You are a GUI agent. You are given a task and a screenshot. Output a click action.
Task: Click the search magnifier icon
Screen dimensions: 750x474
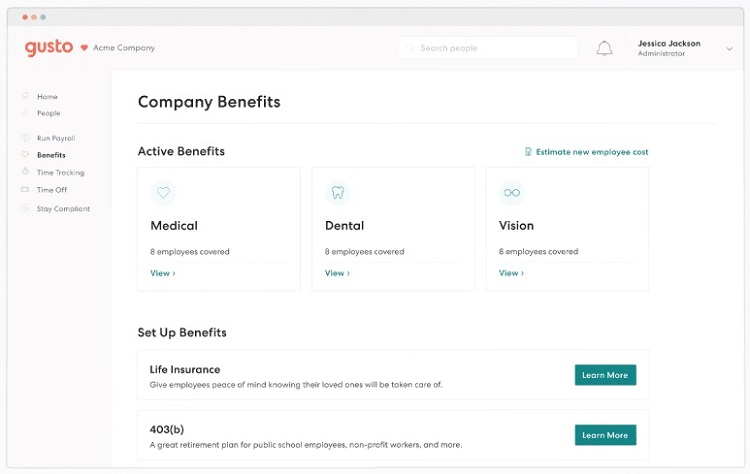tap(410, 48)
